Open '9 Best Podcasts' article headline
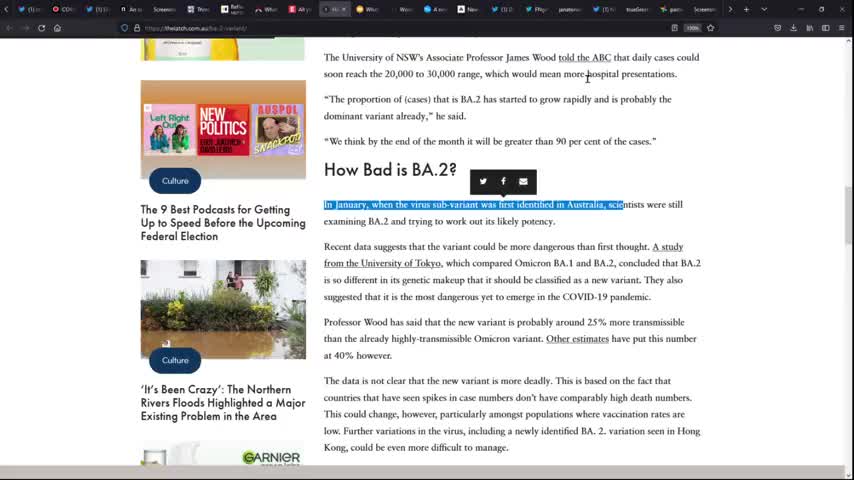The image size is (854, 480). pyautogui.click(x=223, y=223)
